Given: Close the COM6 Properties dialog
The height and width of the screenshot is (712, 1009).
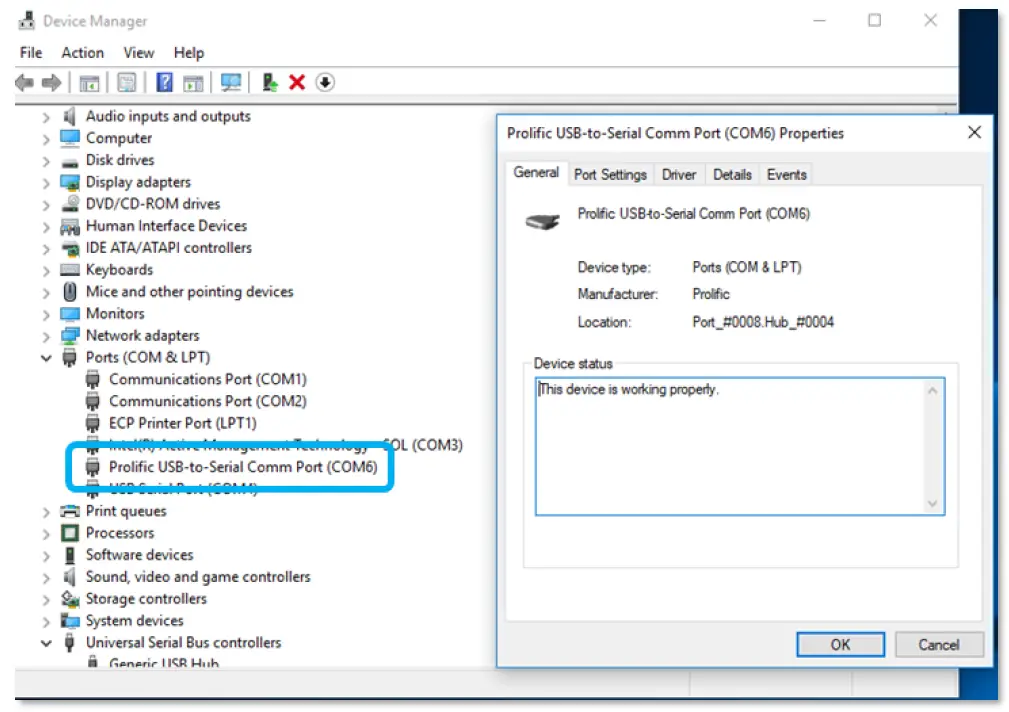Looking at the screenshot, I should click(974, 133).
